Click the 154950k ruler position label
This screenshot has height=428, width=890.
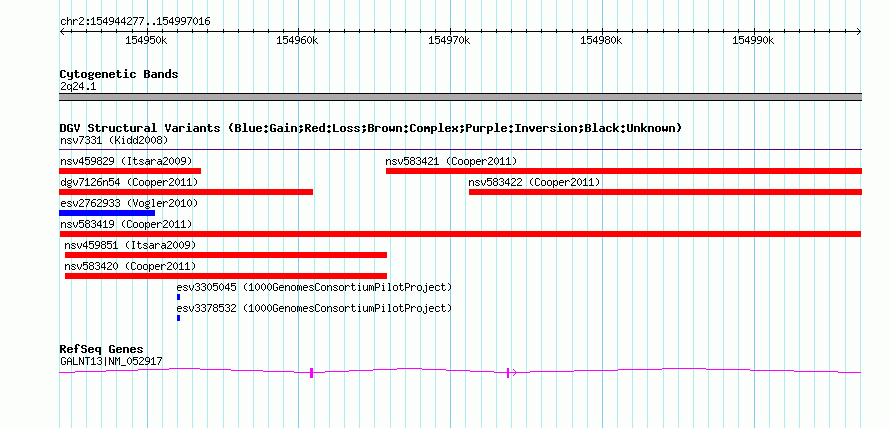point(146,40)
